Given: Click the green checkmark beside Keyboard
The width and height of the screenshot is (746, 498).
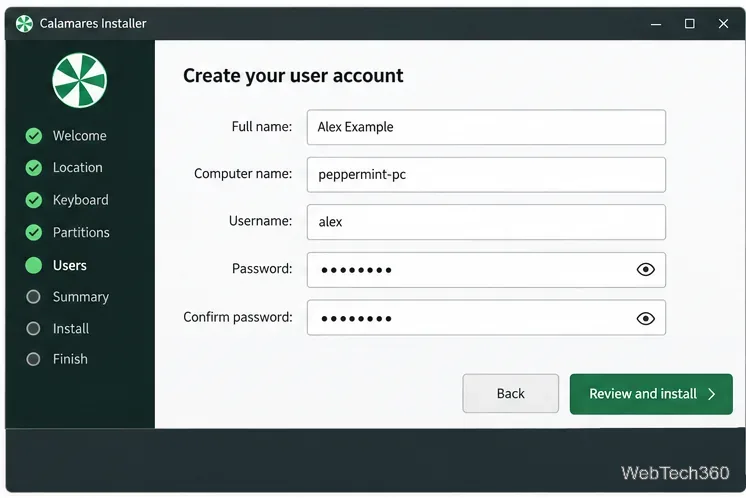Looking at the screenshot, I should pyautogui.click(x=34, y=200).
